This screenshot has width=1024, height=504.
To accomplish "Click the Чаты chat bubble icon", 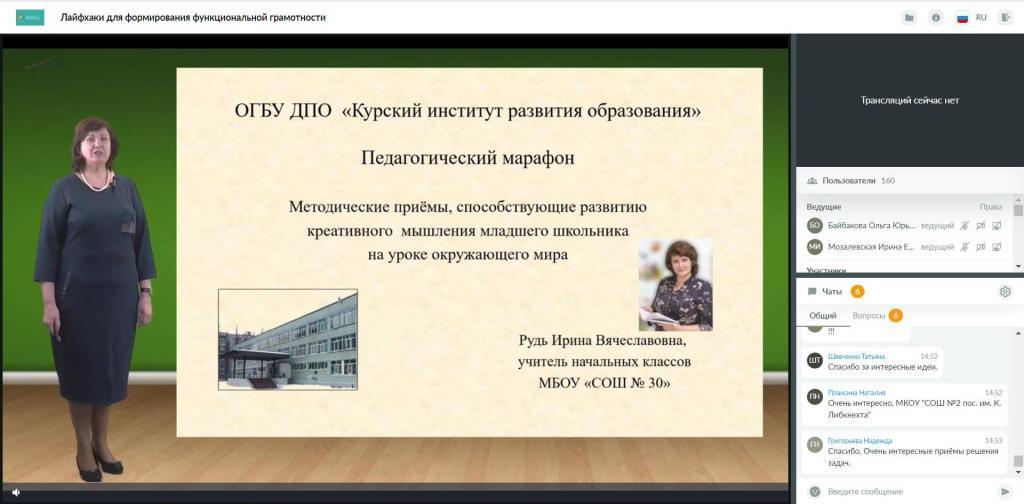I will coord(812,292).
